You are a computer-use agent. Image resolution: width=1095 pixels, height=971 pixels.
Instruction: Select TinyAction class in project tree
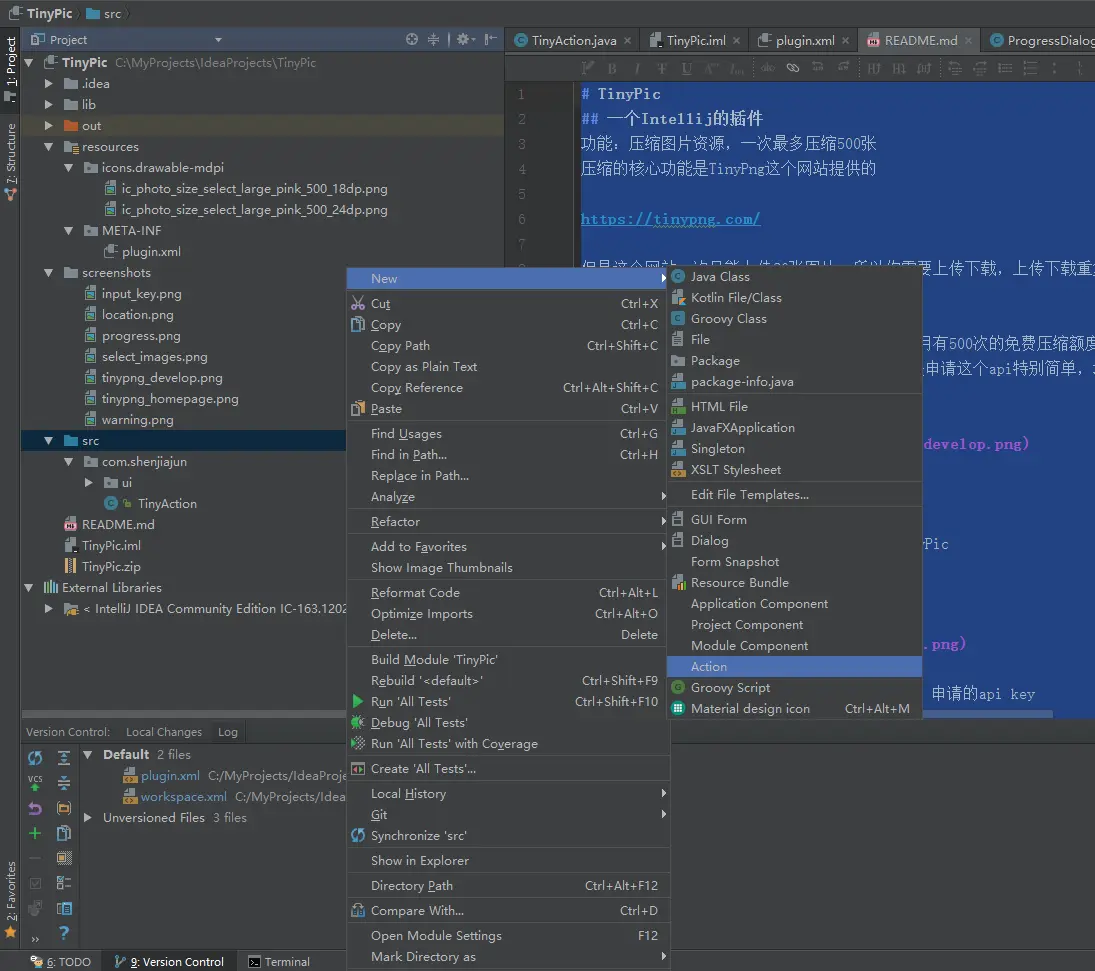click(167, 504)
